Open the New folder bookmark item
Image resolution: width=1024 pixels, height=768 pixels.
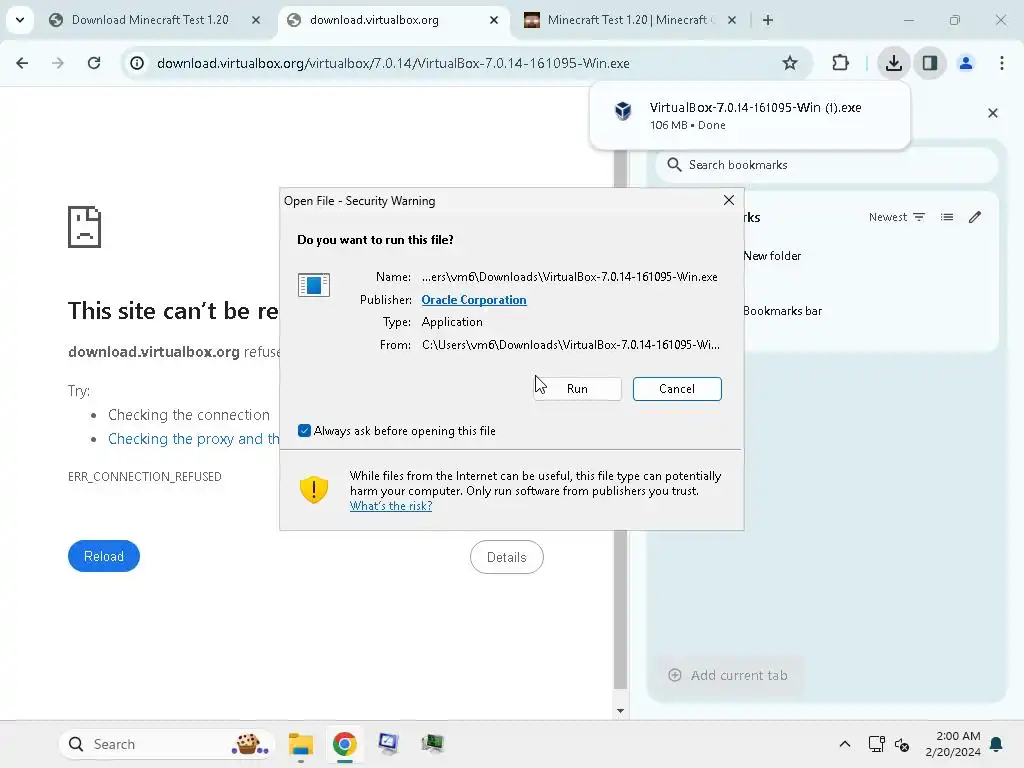[772, 256]
